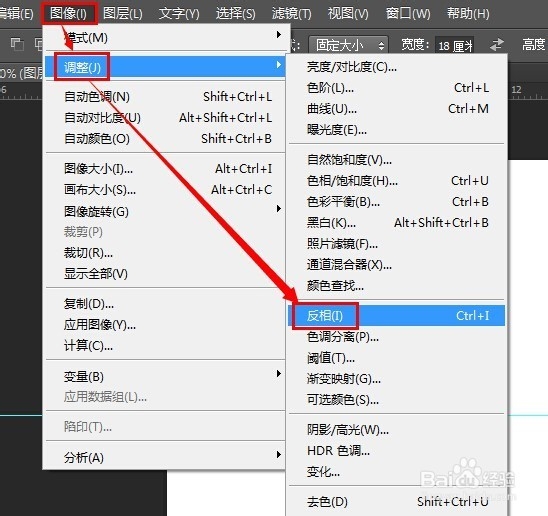
Task: Open the 文字(Y) menu
Action: pos(179,14)
